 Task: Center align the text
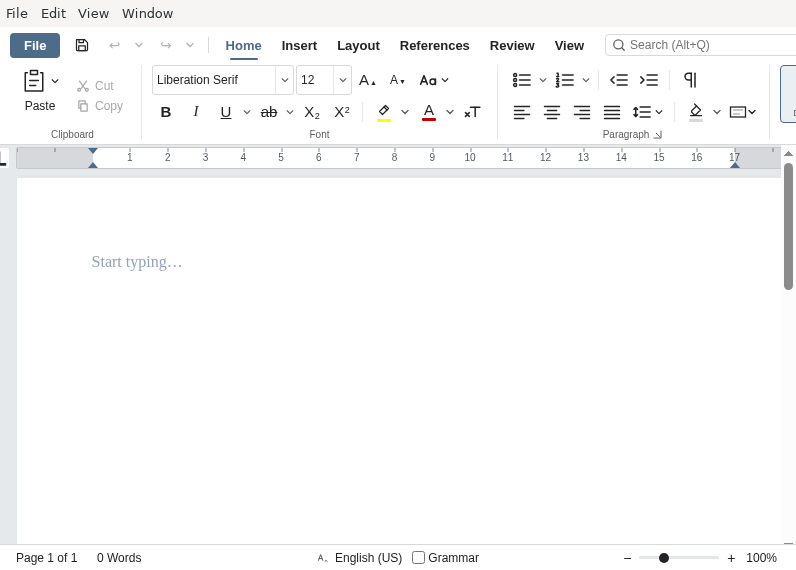552,112
